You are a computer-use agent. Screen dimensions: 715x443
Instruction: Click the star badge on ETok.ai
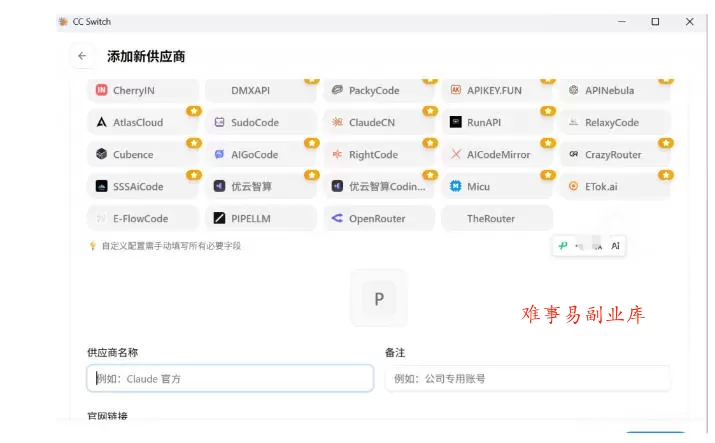[x=666, y=175]
